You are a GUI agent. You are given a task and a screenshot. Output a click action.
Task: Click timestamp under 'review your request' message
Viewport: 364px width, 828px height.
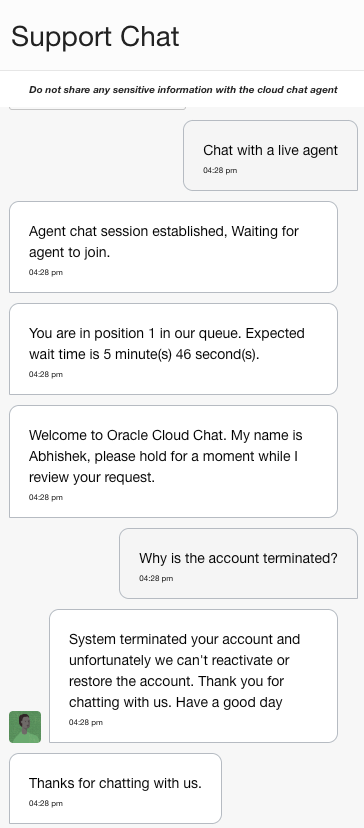click(45, 497)
